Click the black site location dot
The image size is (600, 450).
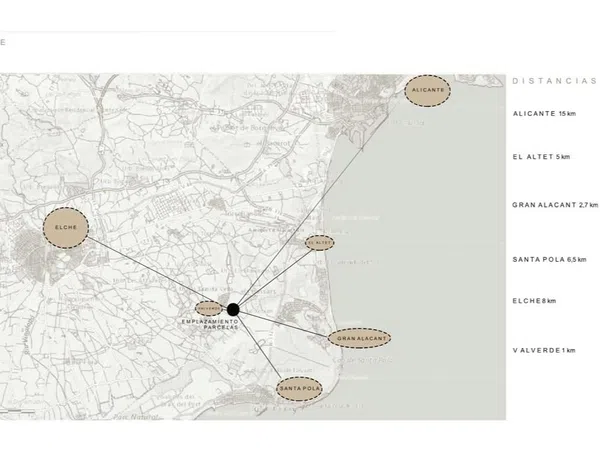[x=233, y=310]
